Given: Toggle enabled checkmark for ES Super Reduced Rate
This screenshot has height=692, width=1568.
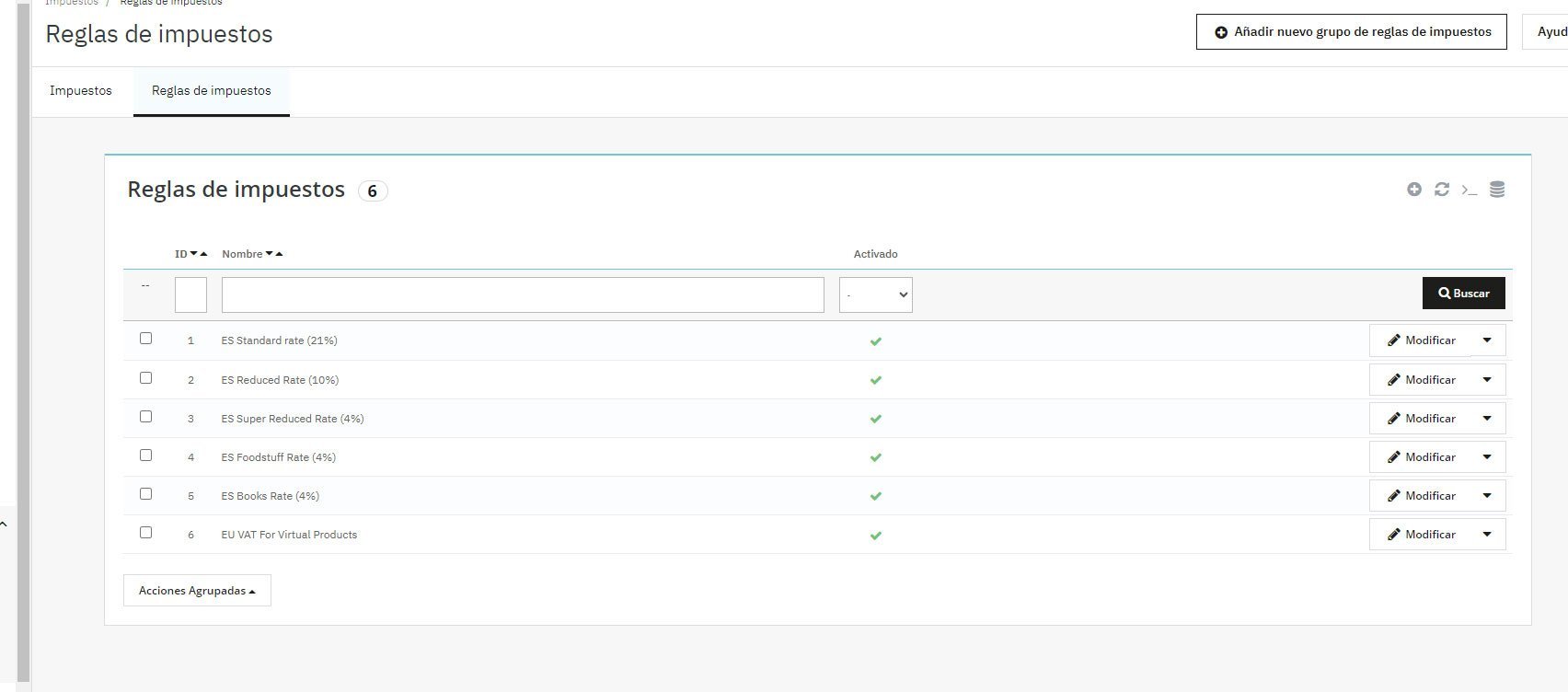Looking at the screenshot, I should [x=876, y=419].
